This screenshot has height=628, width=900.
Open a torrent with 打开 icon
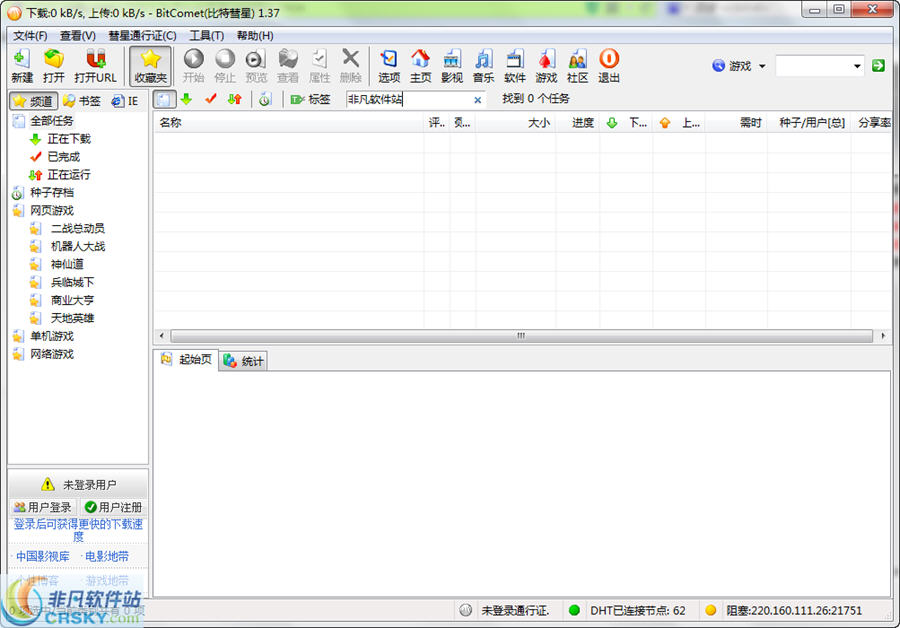53,66
